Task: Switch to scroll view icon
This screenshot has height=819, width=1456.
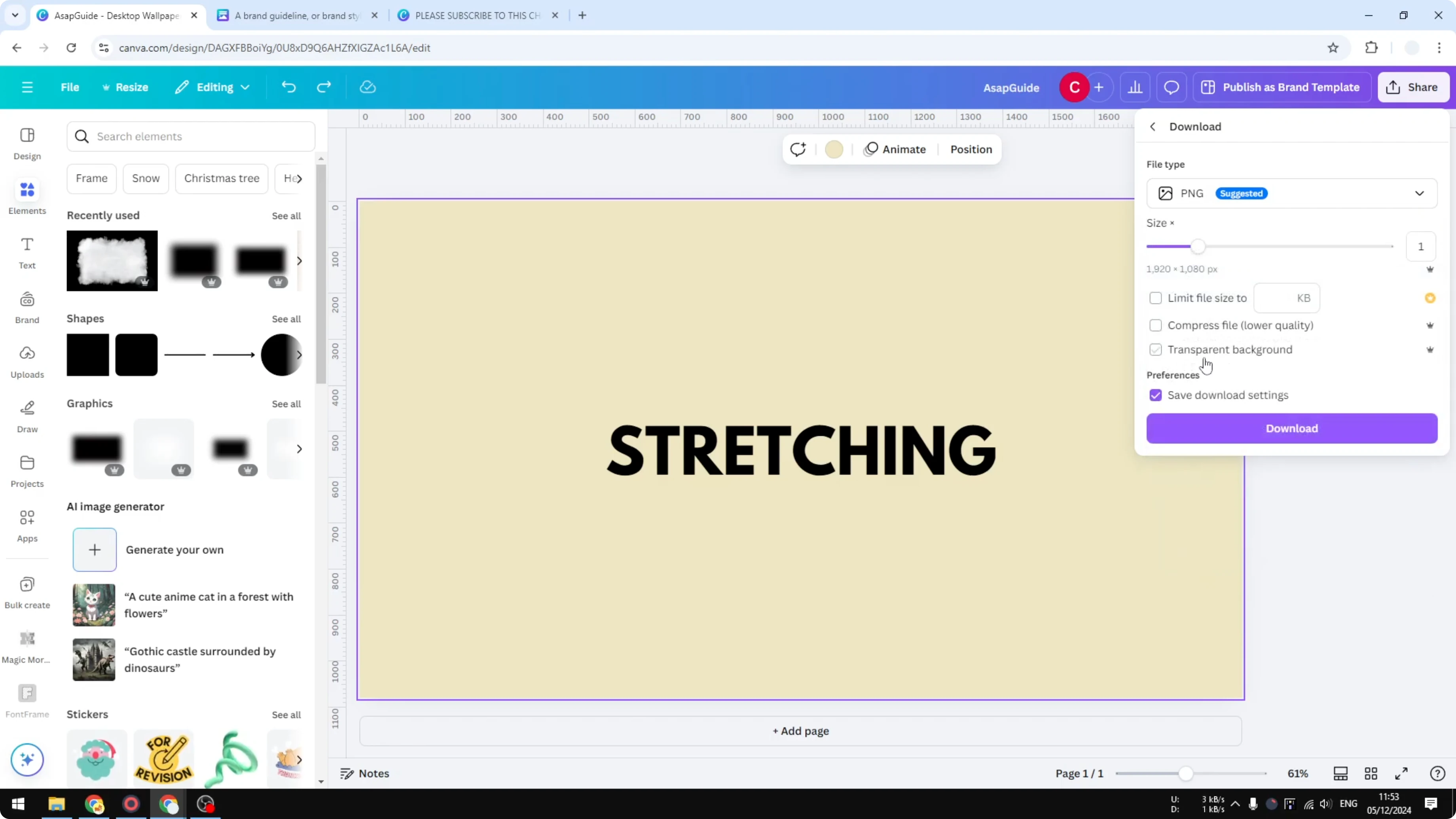Action: (1340, 773)
